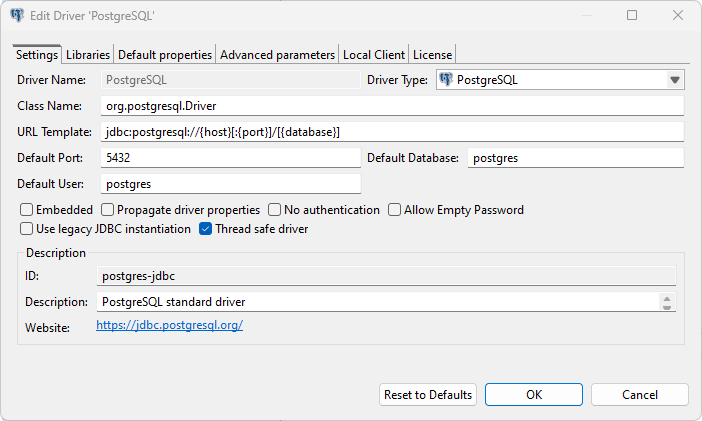Switch to the Libraries tab
Image resolution: width=702 pixels, height=421 pixels.
click(88, 54)
